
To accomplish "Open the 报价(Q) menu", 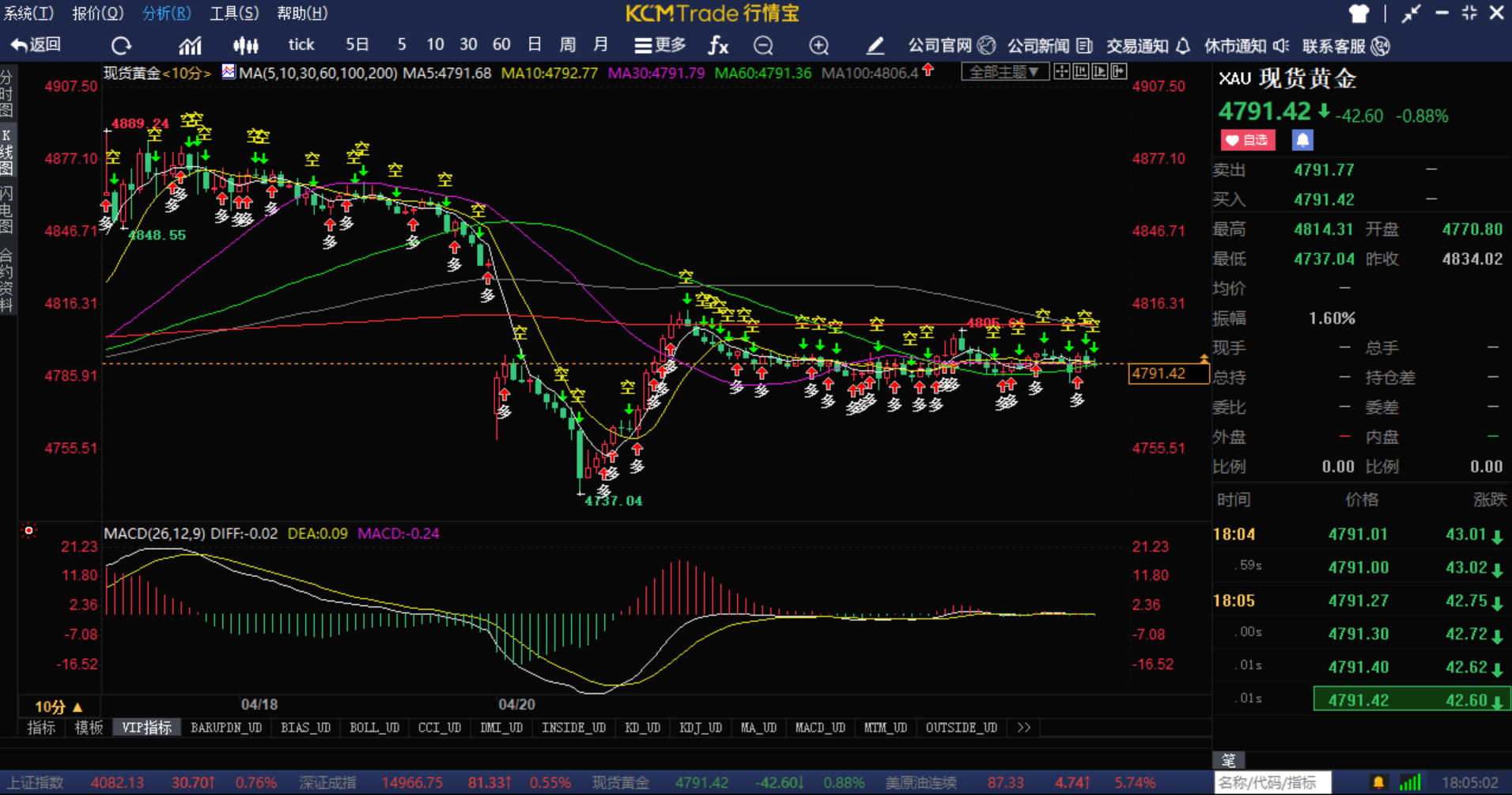I will point(98,13).
